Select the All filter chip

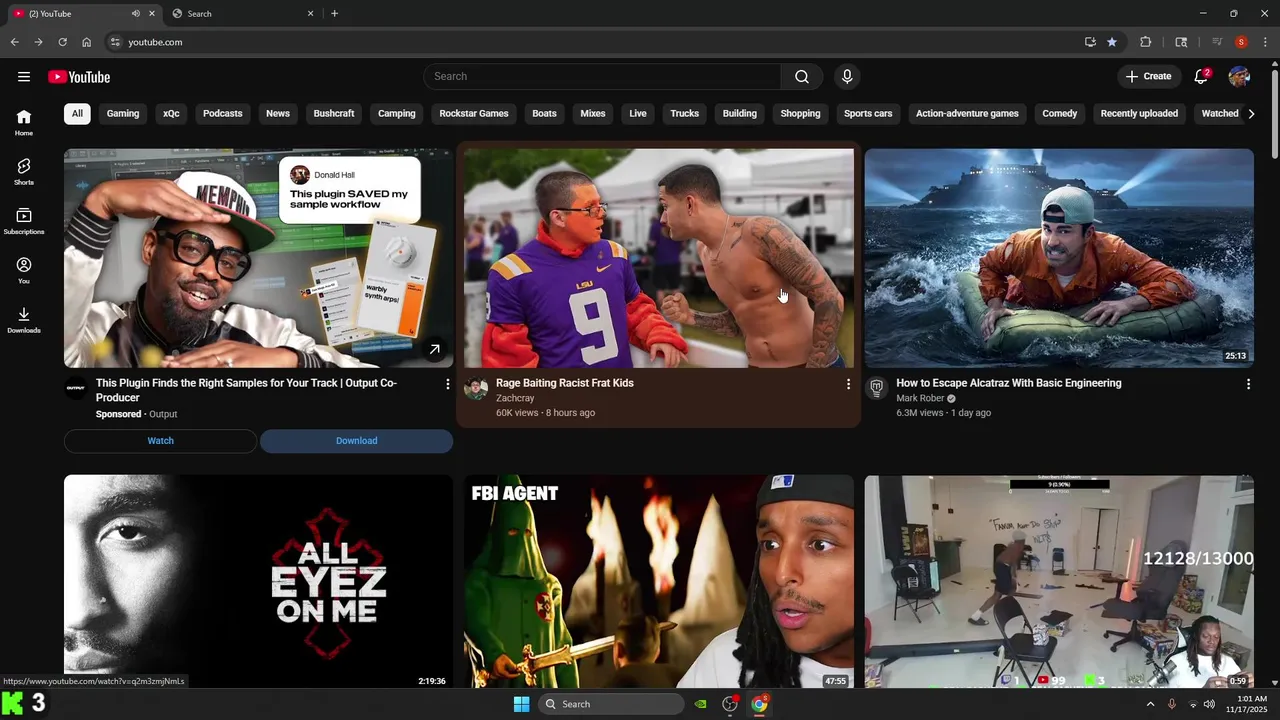tap(77, 113)
